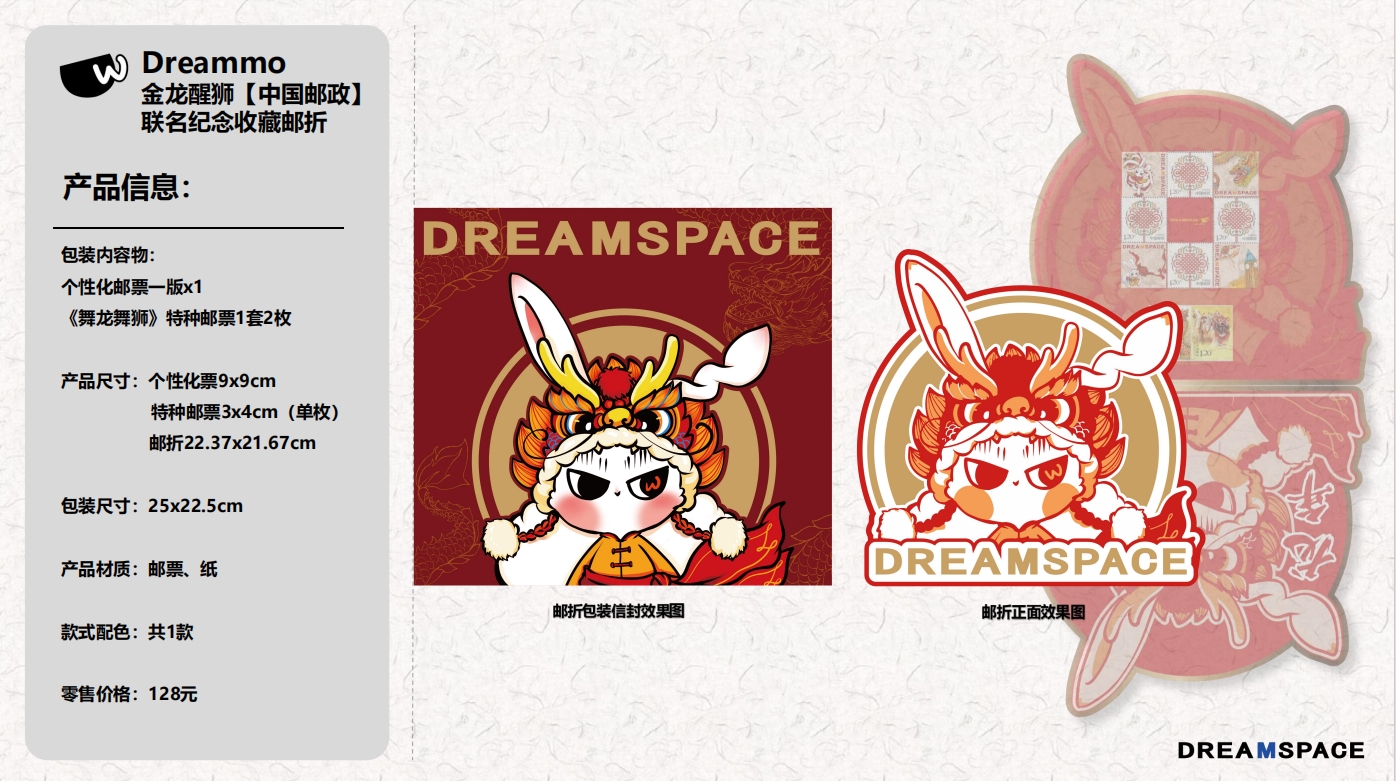
Task: Click the 款式配色 共1款 line
Action: click(127, 632)
